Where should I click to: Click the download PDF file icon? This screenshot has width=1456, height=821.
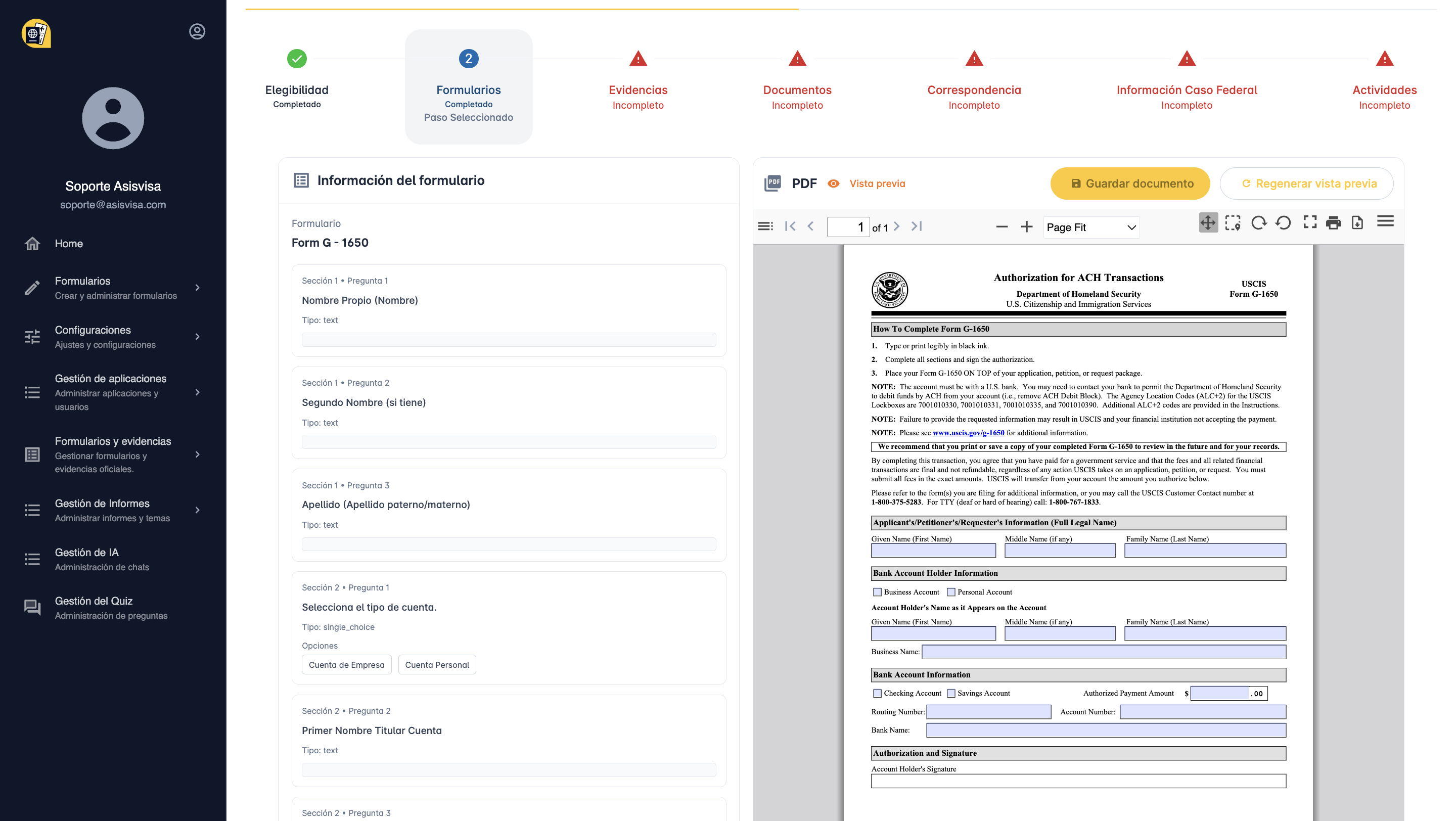1357,223
